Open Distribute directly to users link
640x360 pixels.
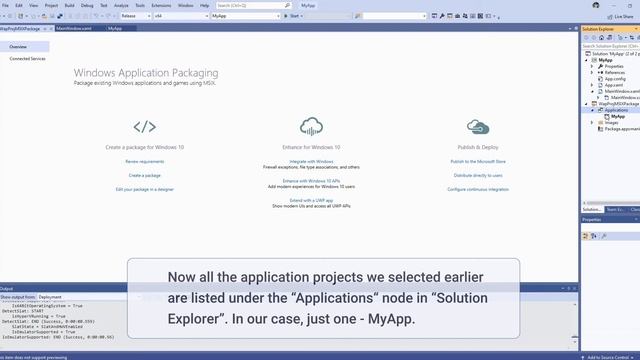(x=478, y=176)
